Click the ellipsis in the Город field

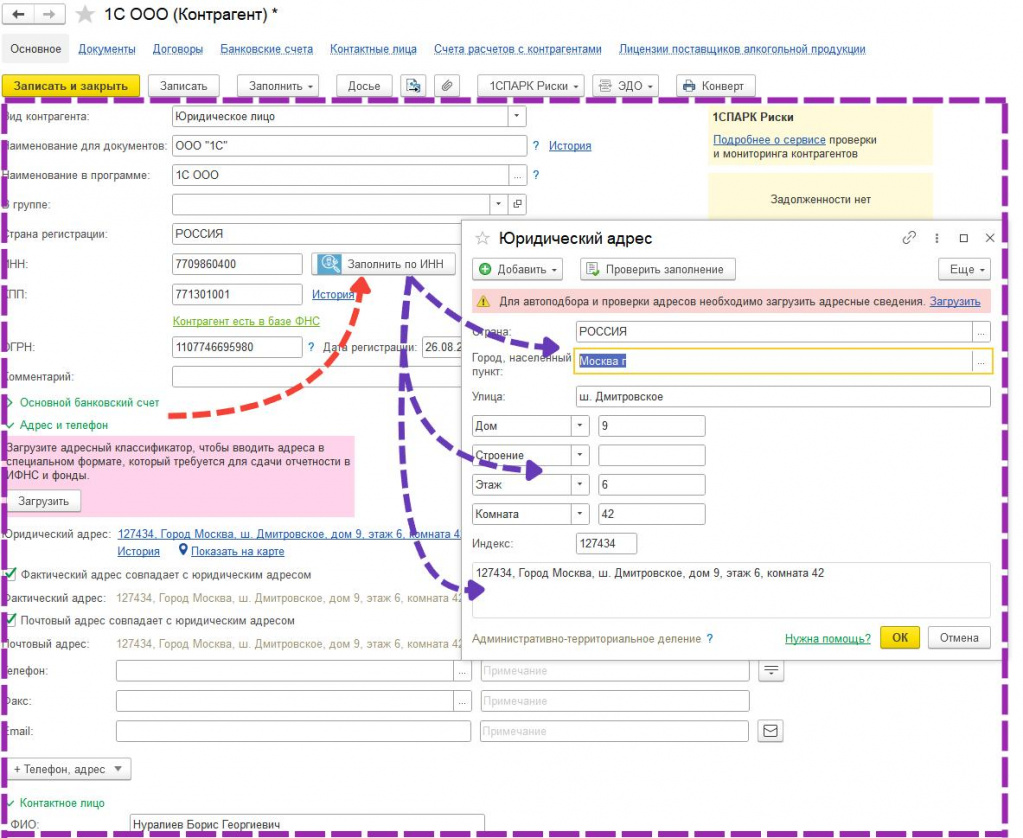[981, 361]
